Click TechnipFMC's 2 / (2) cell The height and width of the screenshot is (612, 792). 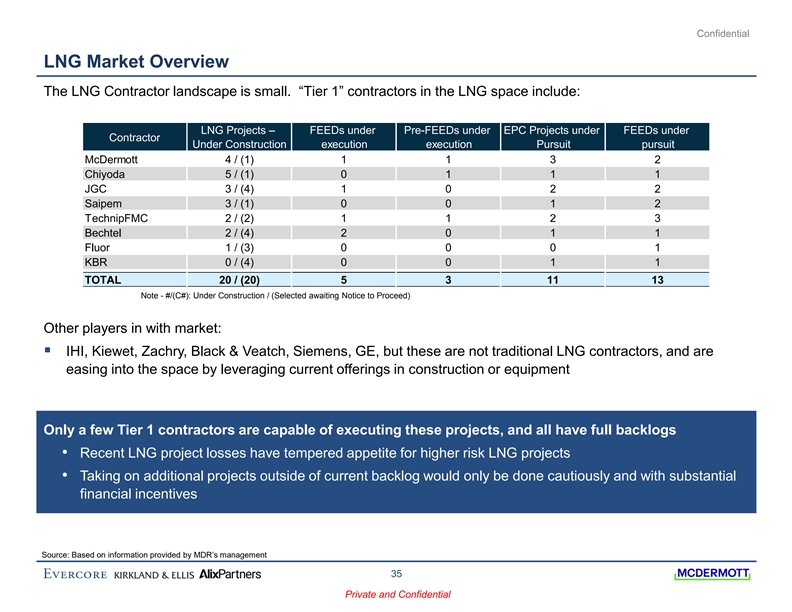pyautogui.click(x=239, y=218)
